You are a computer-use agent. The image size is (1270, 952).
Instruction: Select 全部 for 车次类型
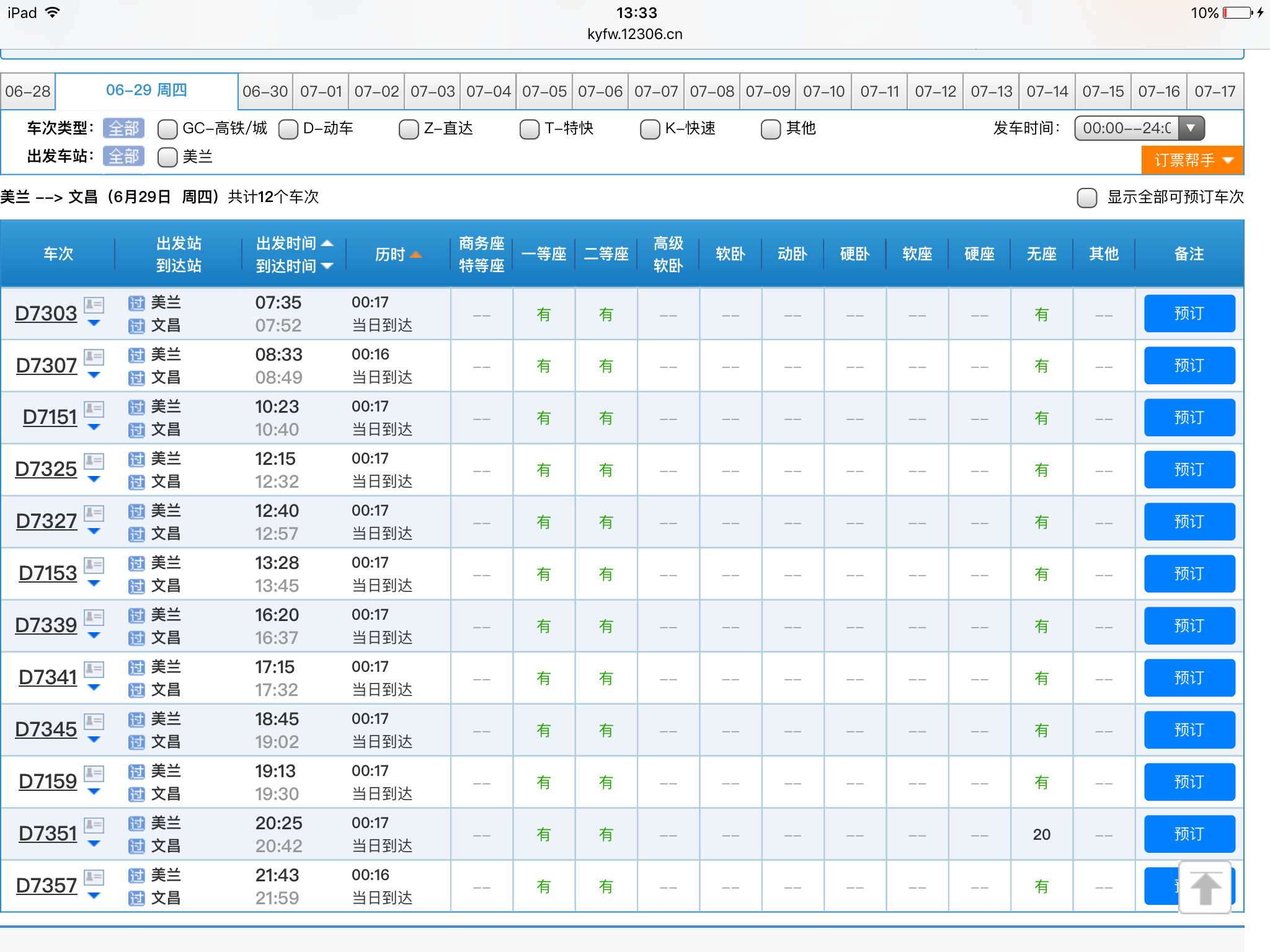124,128
